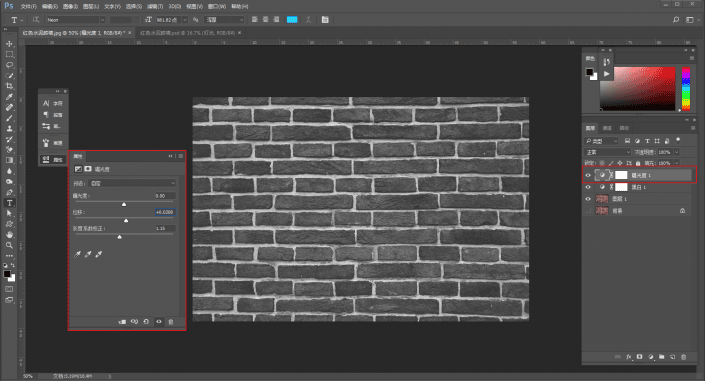Image resolution: width=705 pixels, height=381 pixels.
Task: Choose the Zoom magnifier tool
Action: tap(9, 245)
